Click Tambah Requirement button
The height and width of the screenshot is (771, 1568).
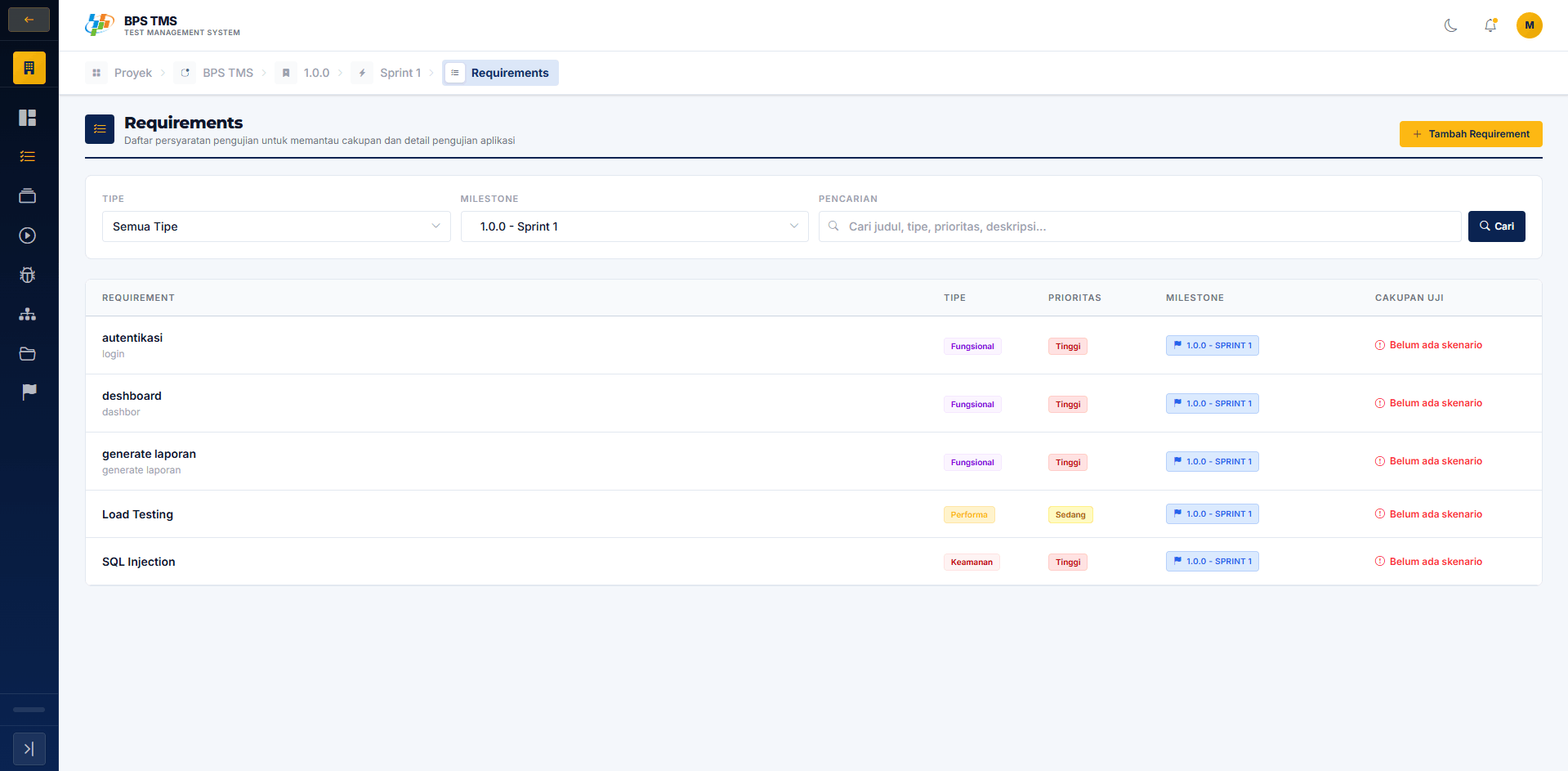(1471, 134)
